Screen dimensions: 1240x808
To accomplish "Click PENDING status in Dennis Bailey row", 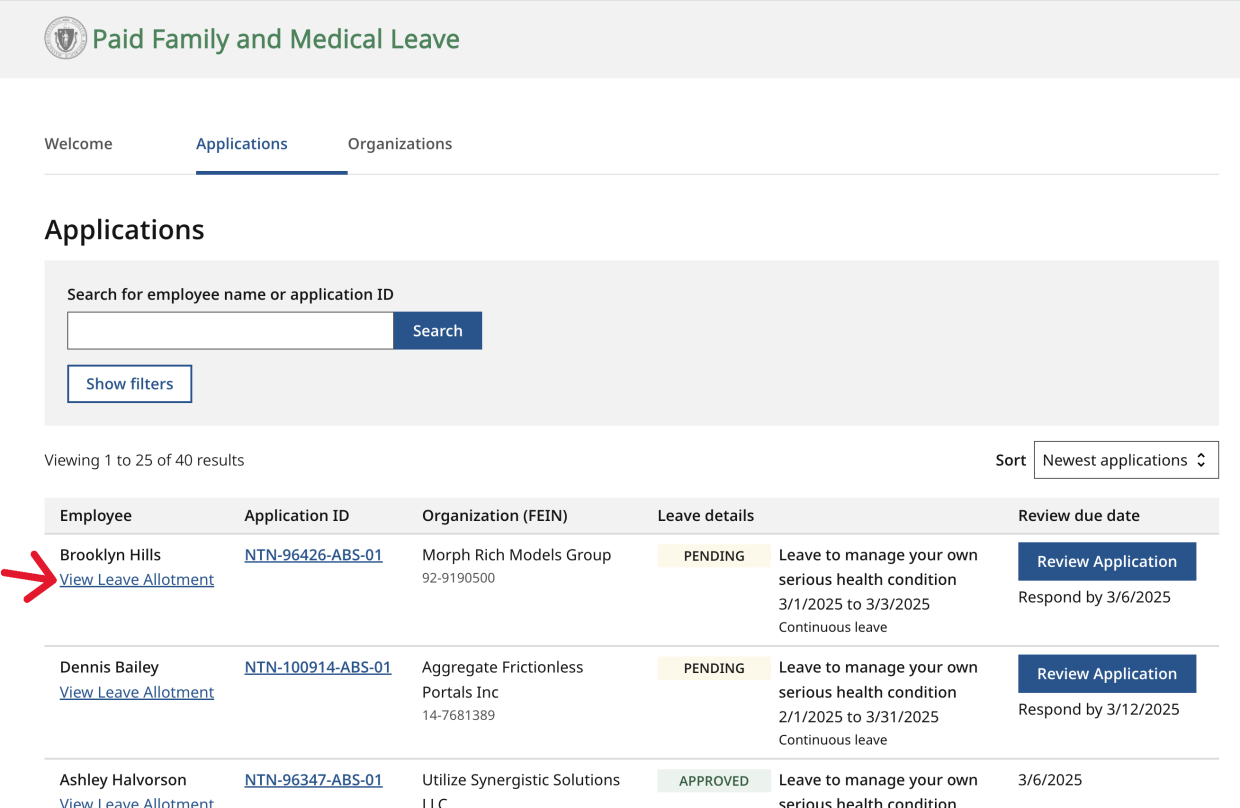I will pyautogui.click(x=714, y=668).
